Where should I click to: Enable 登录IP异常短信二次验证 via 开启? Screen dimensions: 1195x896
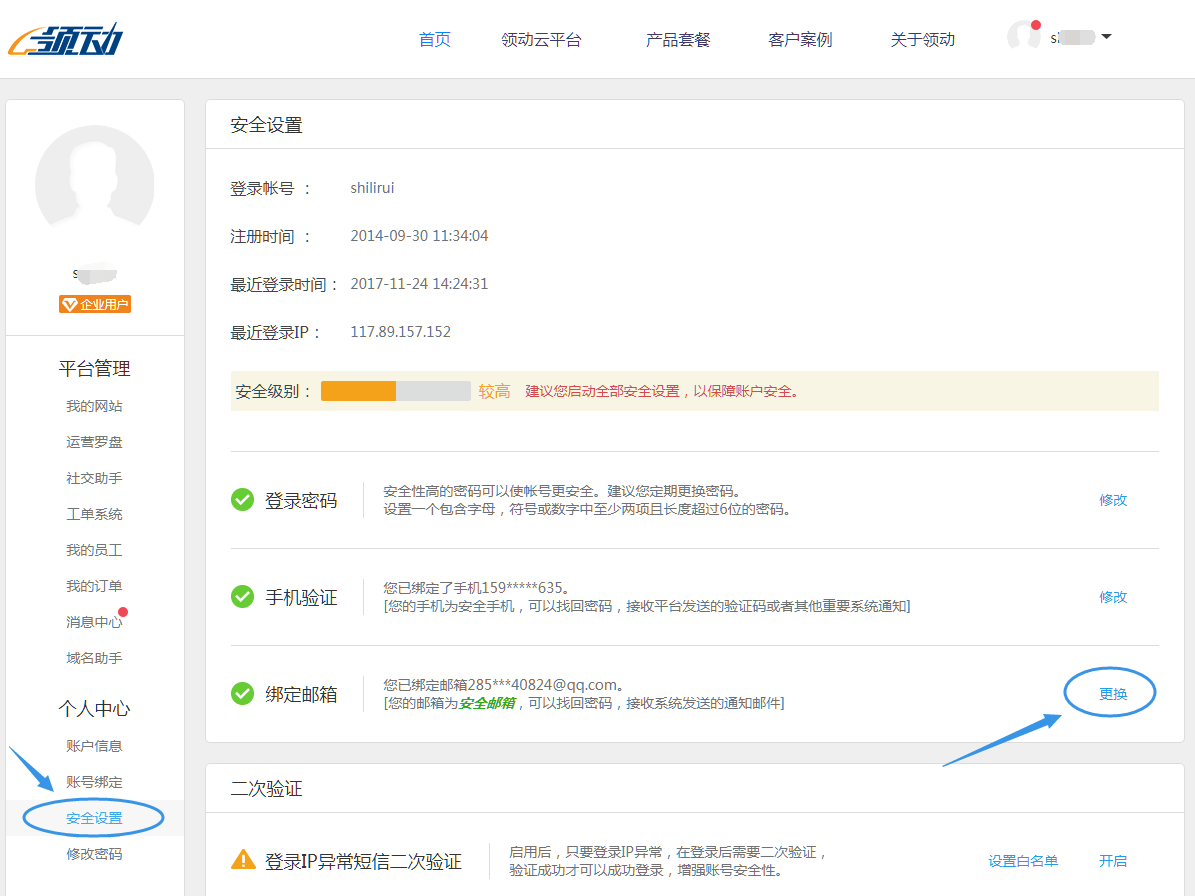pyautogui.click(x=1114, y=860)
